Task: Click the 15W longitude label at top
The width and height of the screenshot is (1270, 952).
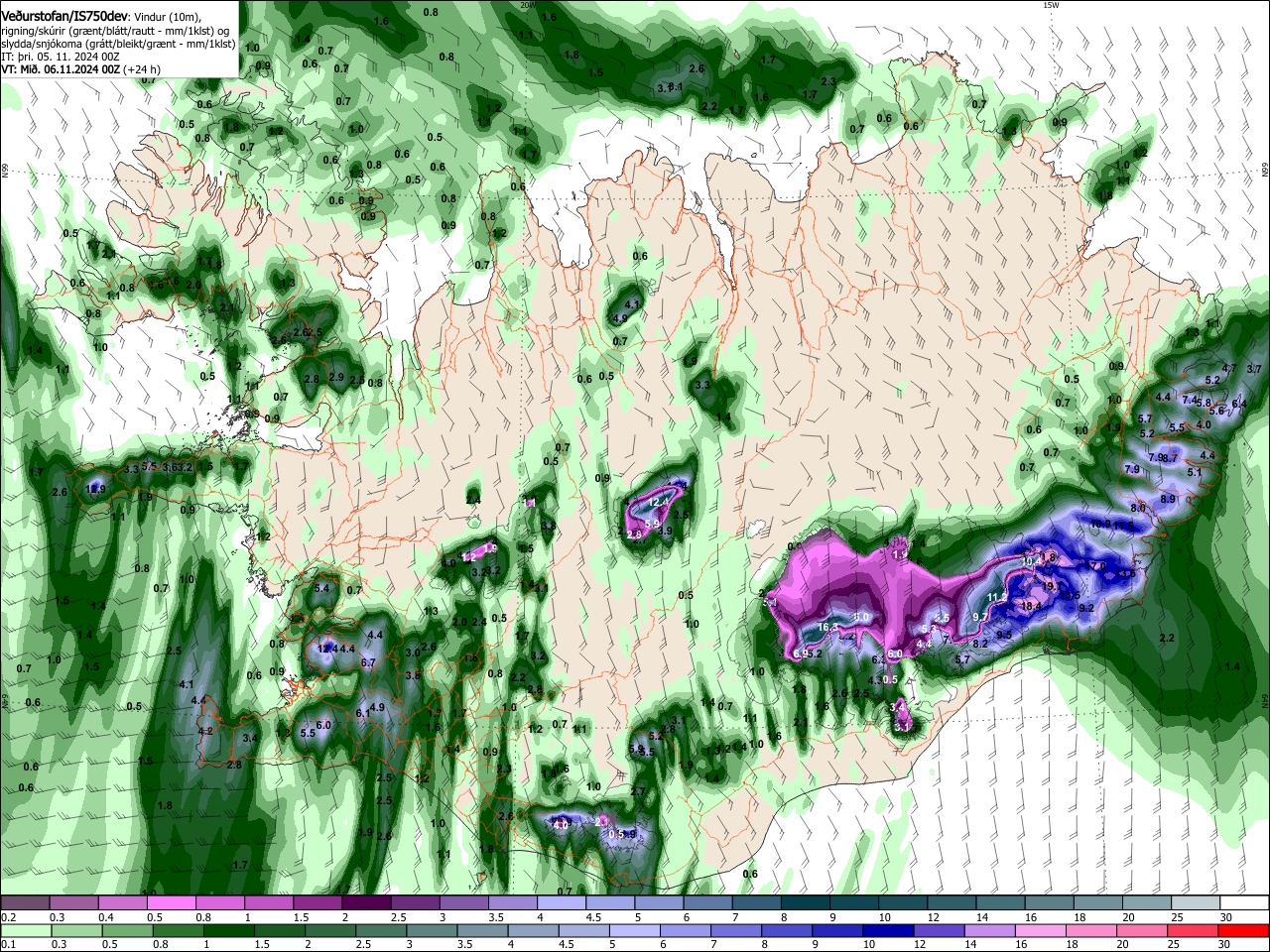Action: pos(1051,5)
